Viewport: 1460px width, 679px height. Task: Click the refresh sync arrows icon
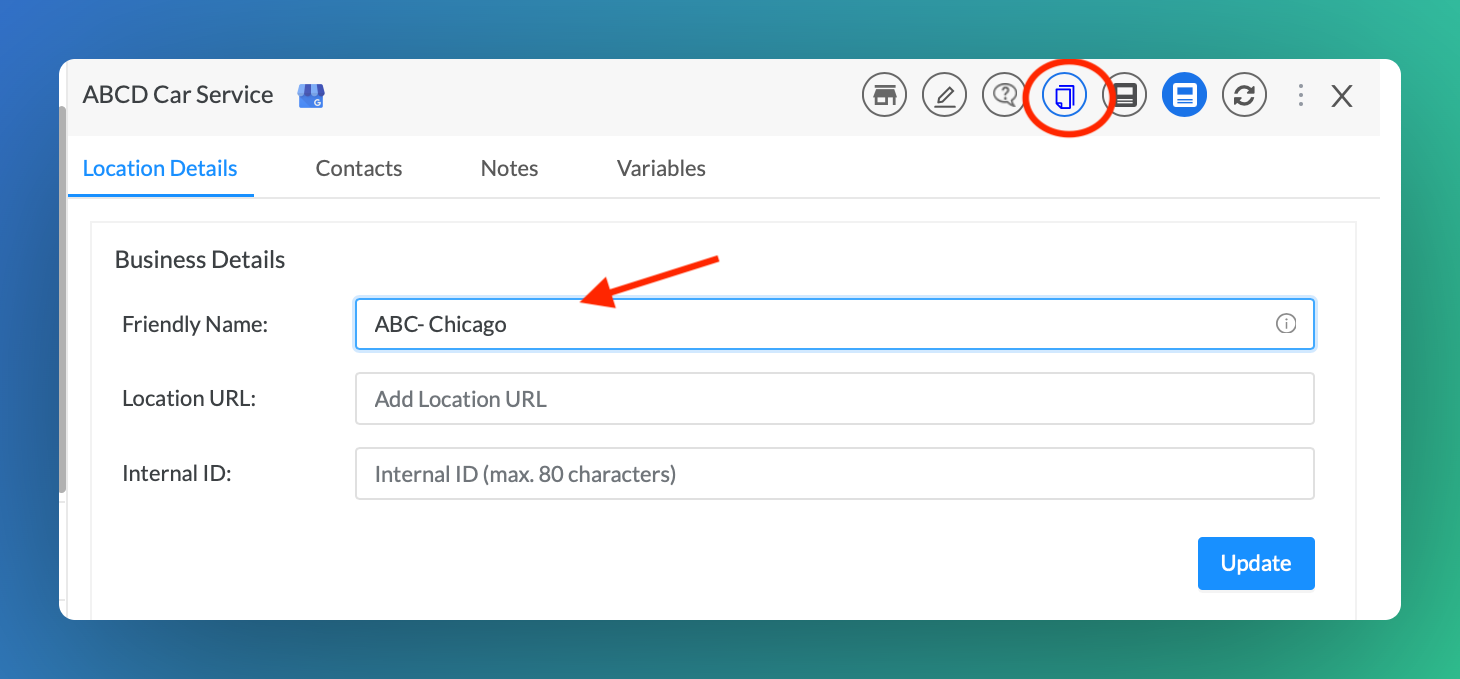tap(1244, 96)
